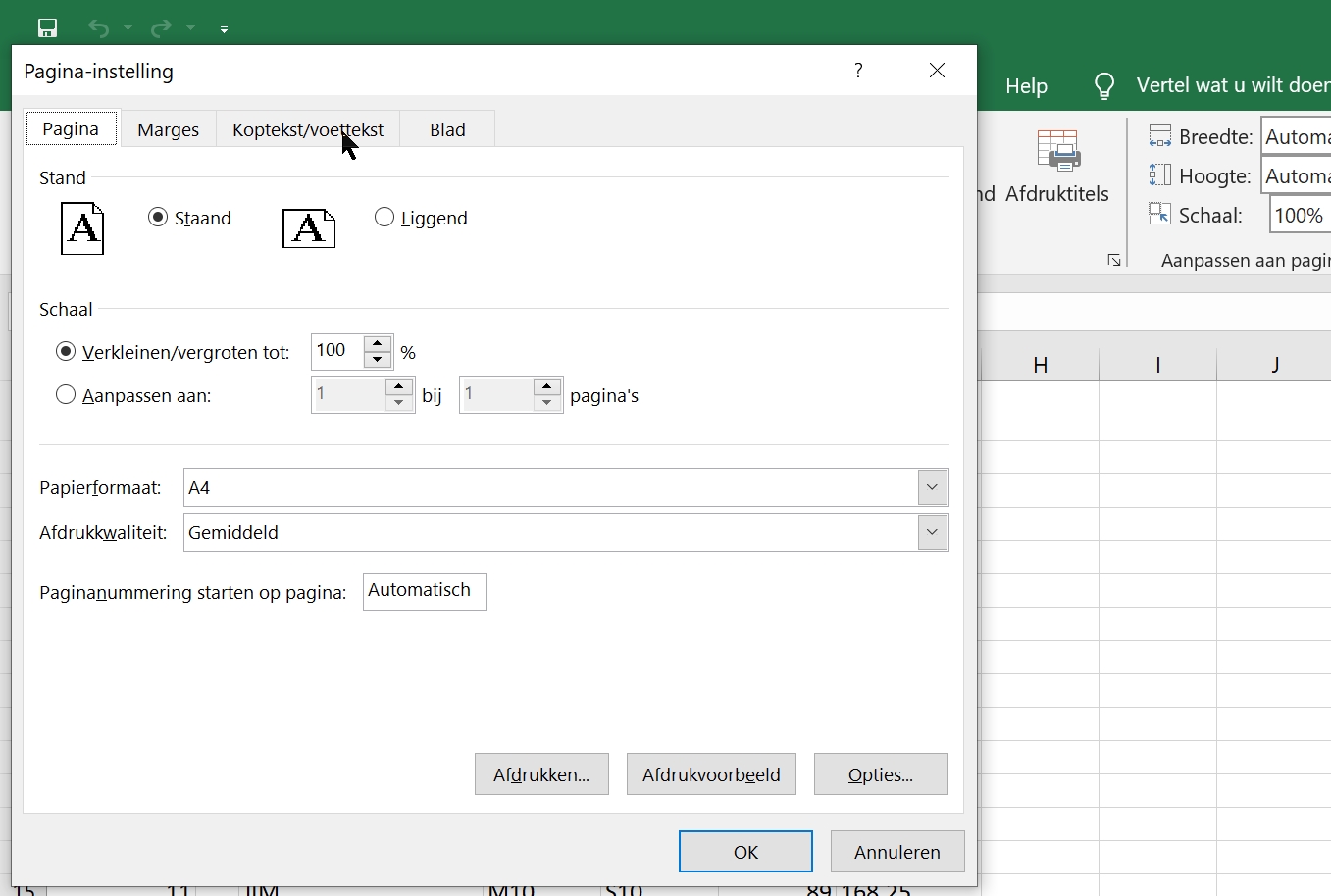Click the Afdruktitels icon
Screen dimensions: 1331x896
pyautogui.click(x=1057, y=152)
